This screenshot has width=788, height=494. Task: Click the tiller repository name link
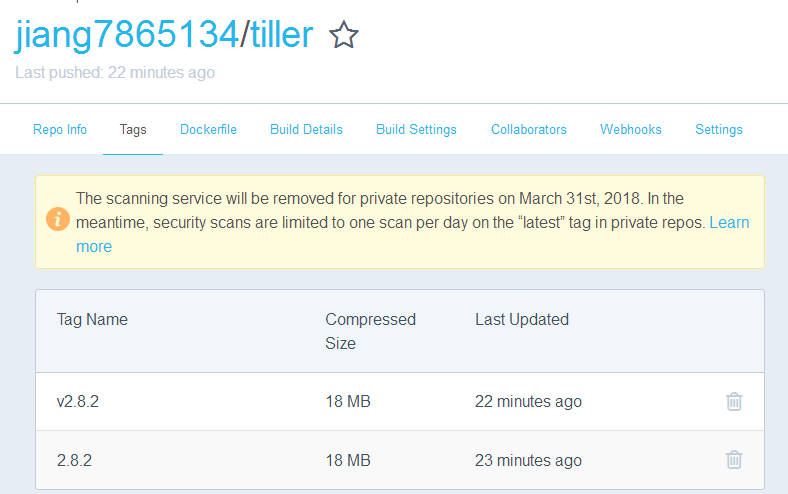(x=280, y=36)
